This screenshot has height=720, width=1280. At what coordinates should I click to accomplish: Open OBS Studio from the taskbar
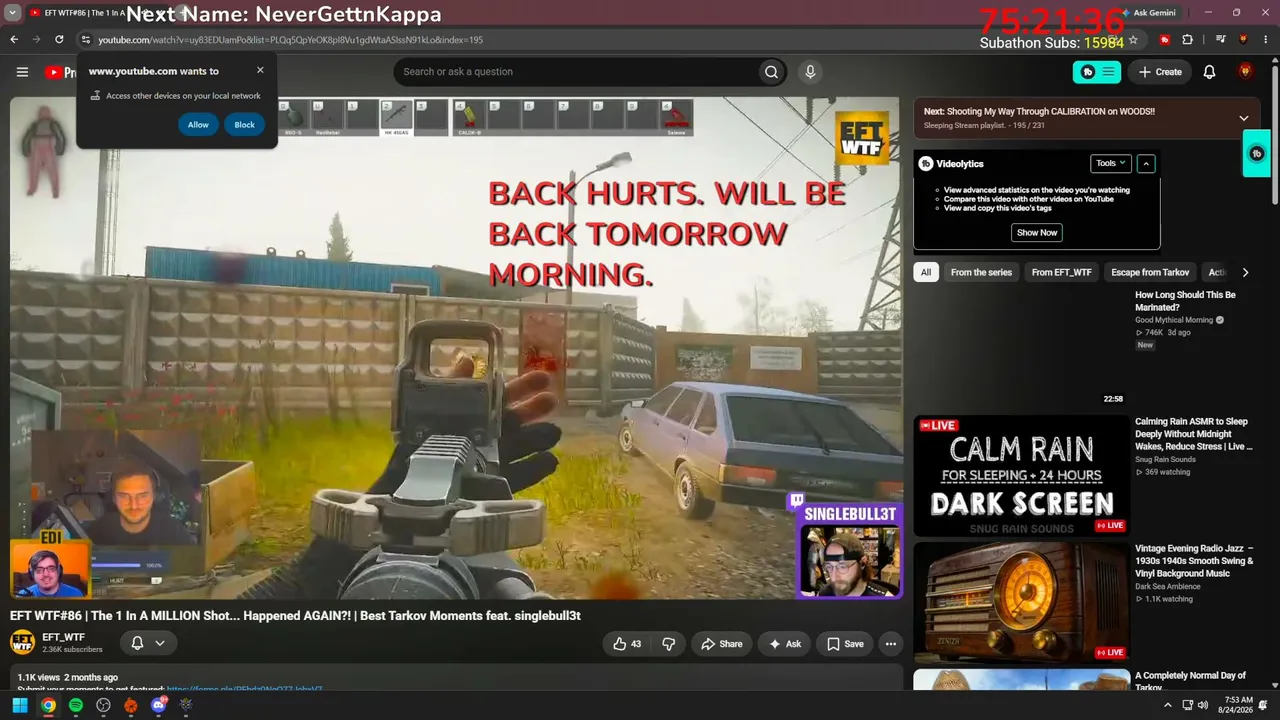point(103,705)
